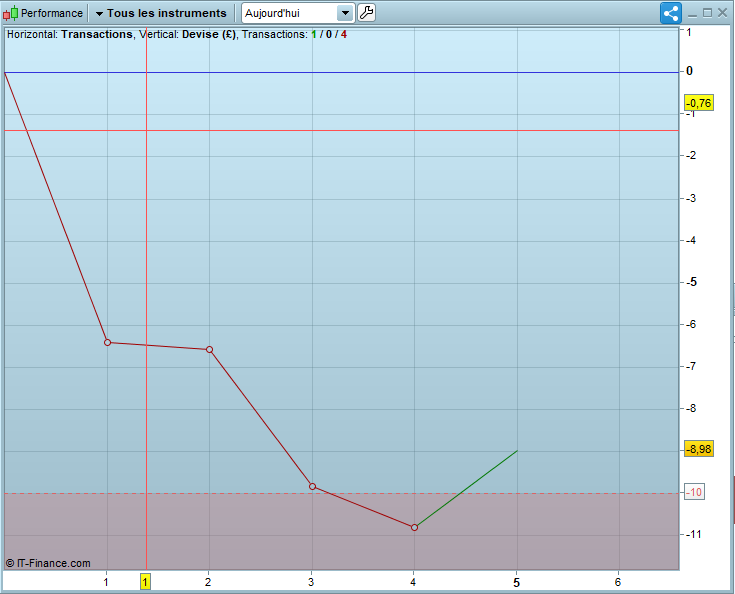Click the 'Horizontal: Transactions' label
This screenshot has height=594, width=735.
click(70, 34)
